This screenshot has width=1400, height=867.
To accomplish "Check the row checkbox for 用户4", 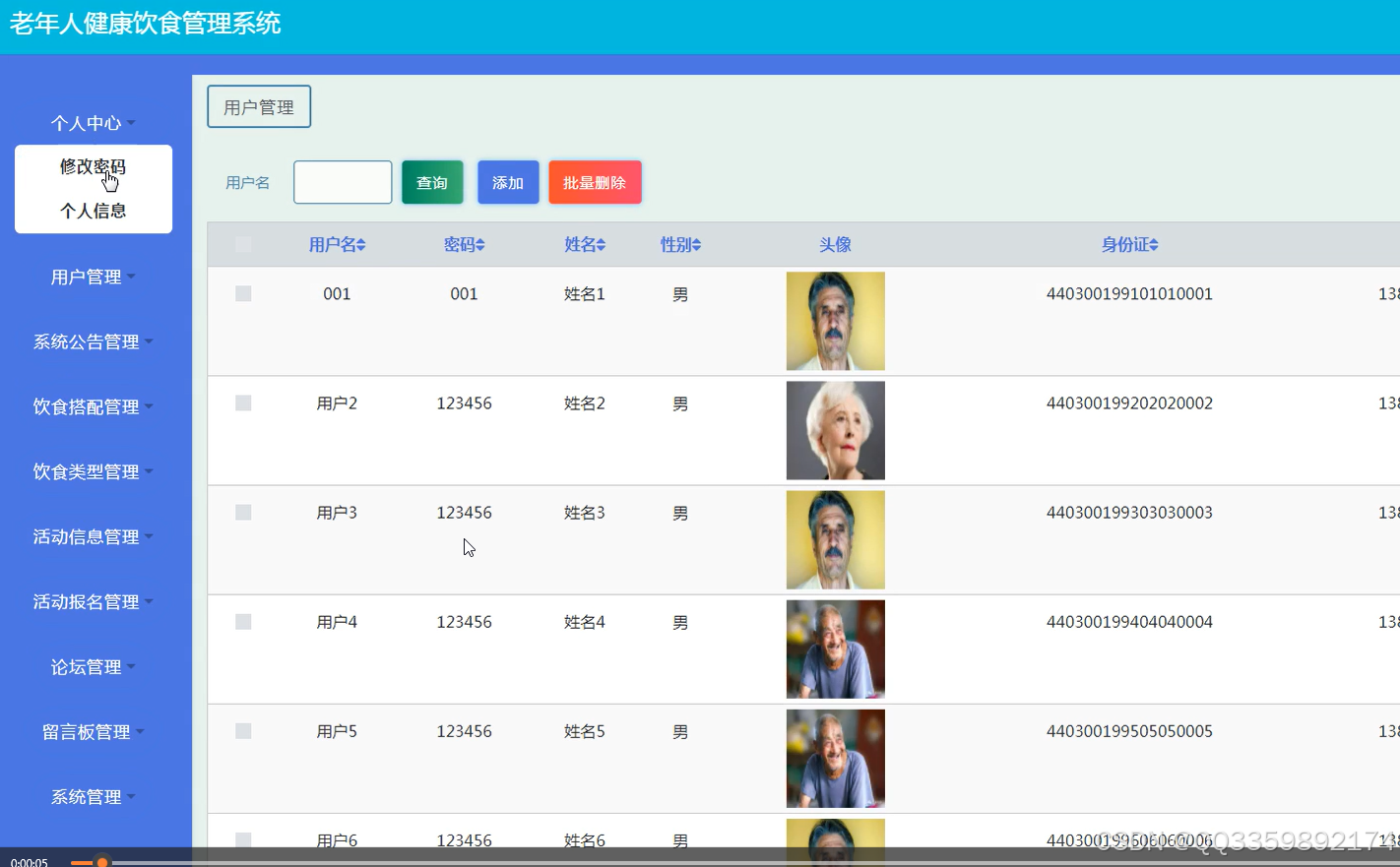I will pyautogui.click(x=243, y=621).
